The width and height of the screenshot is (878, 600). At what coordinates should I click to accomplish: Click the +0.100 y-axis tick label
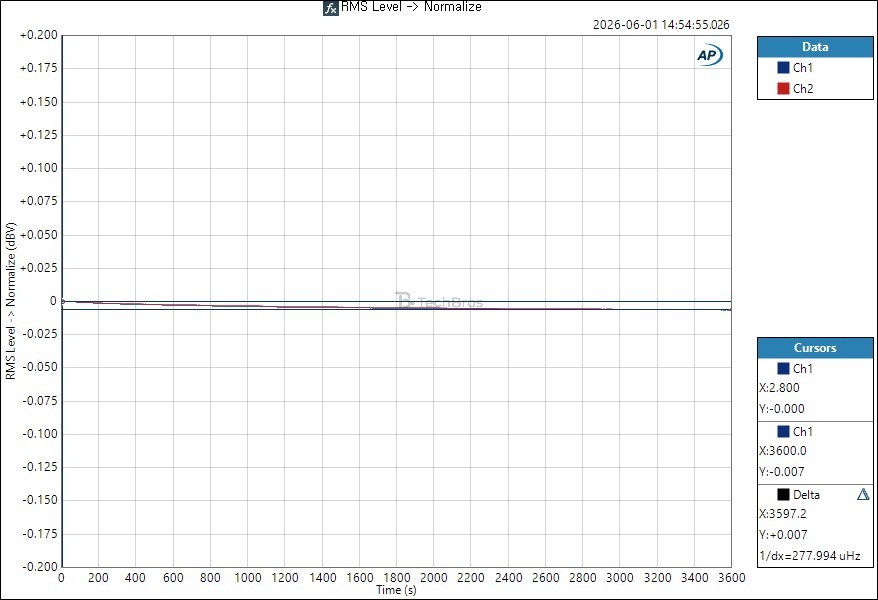click(39, 168)
